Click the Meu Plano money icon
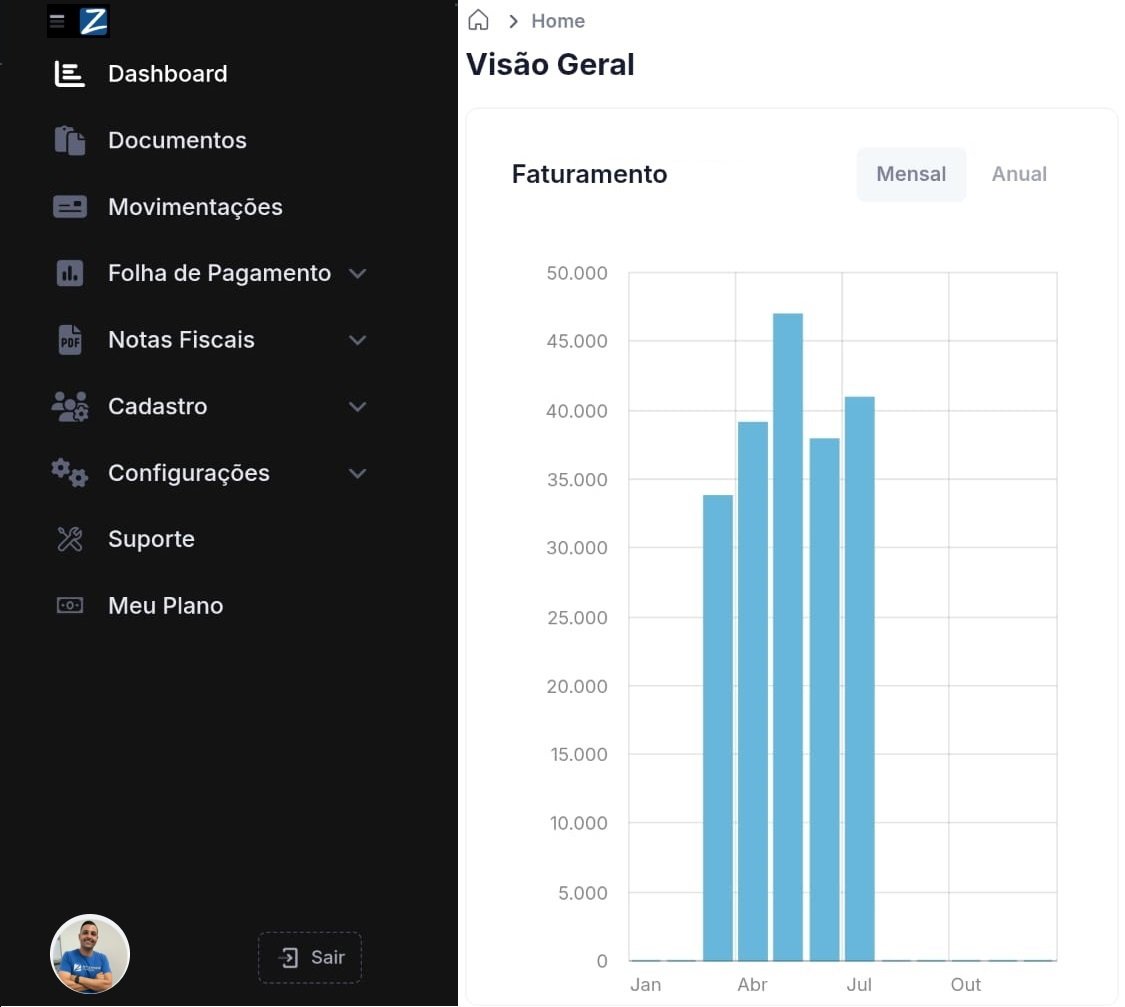Screen dimensions: 1125x1007 69,606
